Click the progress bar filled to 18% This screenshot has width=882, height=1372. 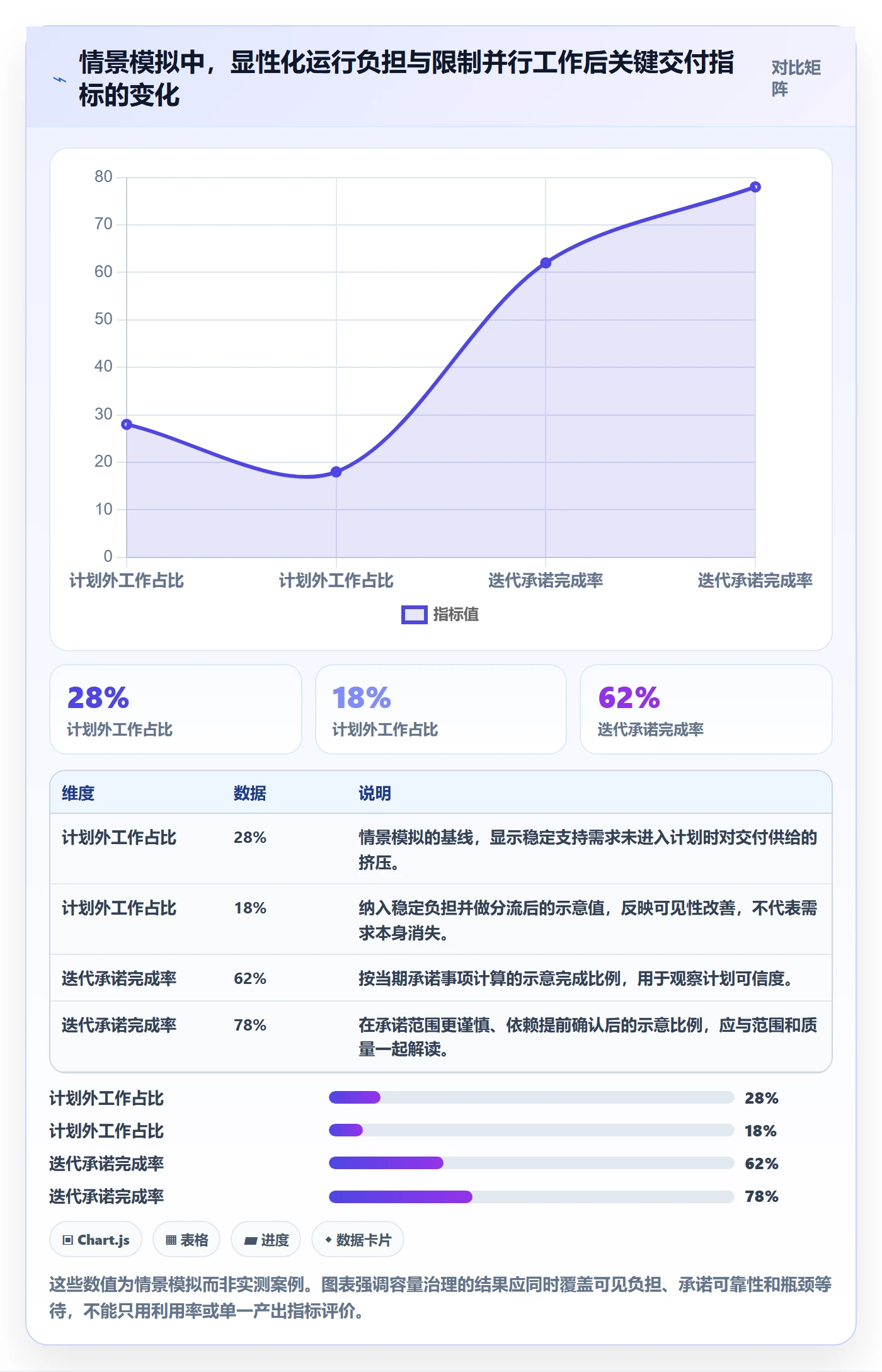(x=532, y=1131)
